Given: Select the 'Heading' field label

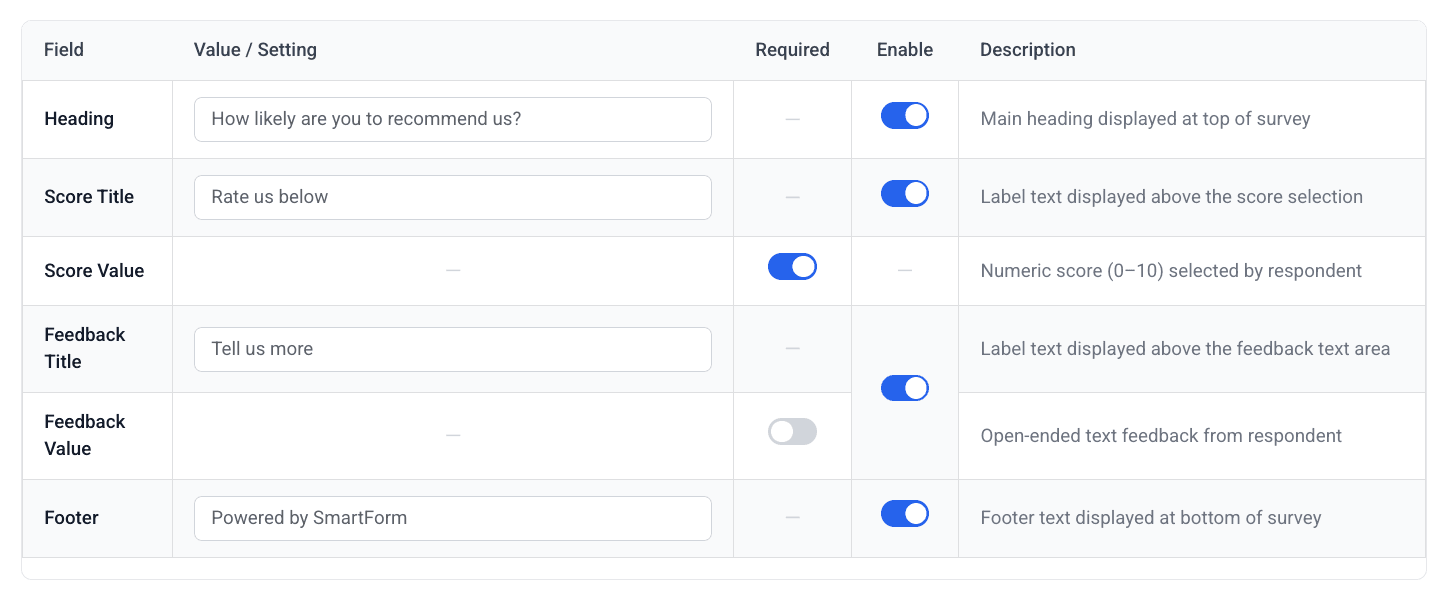Looking at the screenshot, I should [x=79, y=119].
